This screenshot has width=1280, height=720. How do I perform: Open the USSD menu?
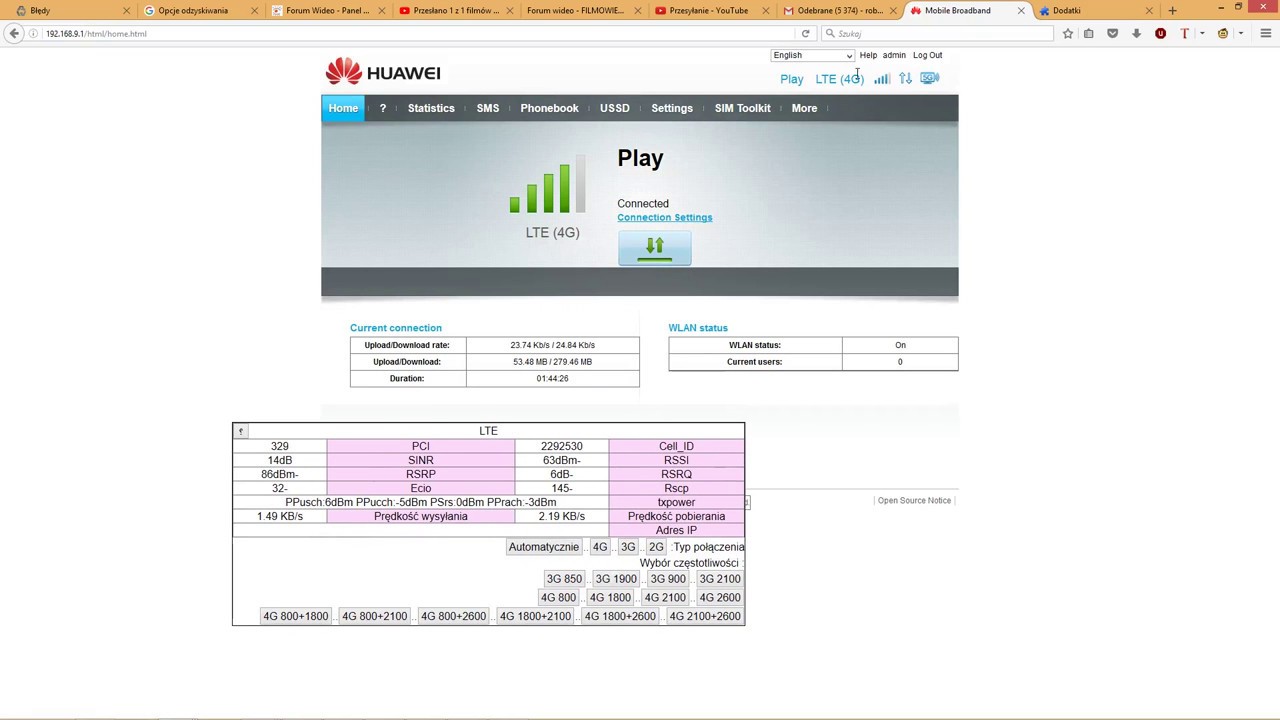click(615, 108)
